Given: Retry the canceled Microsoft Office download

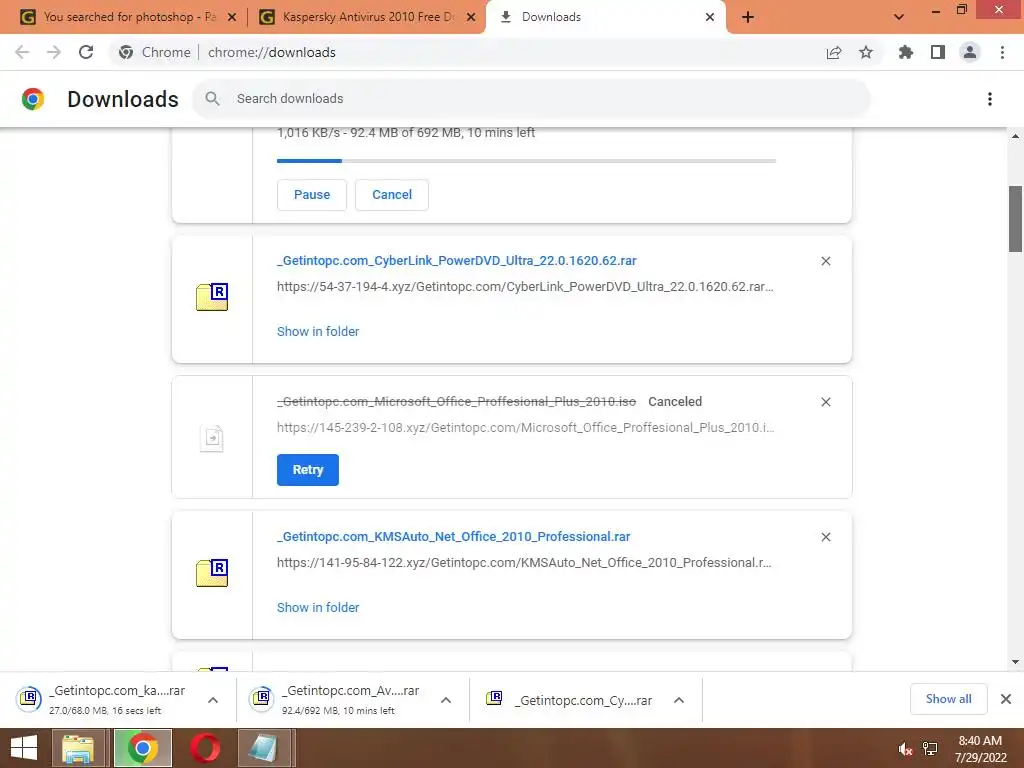Looking at the screenshot, I should (x=308, y=470).
